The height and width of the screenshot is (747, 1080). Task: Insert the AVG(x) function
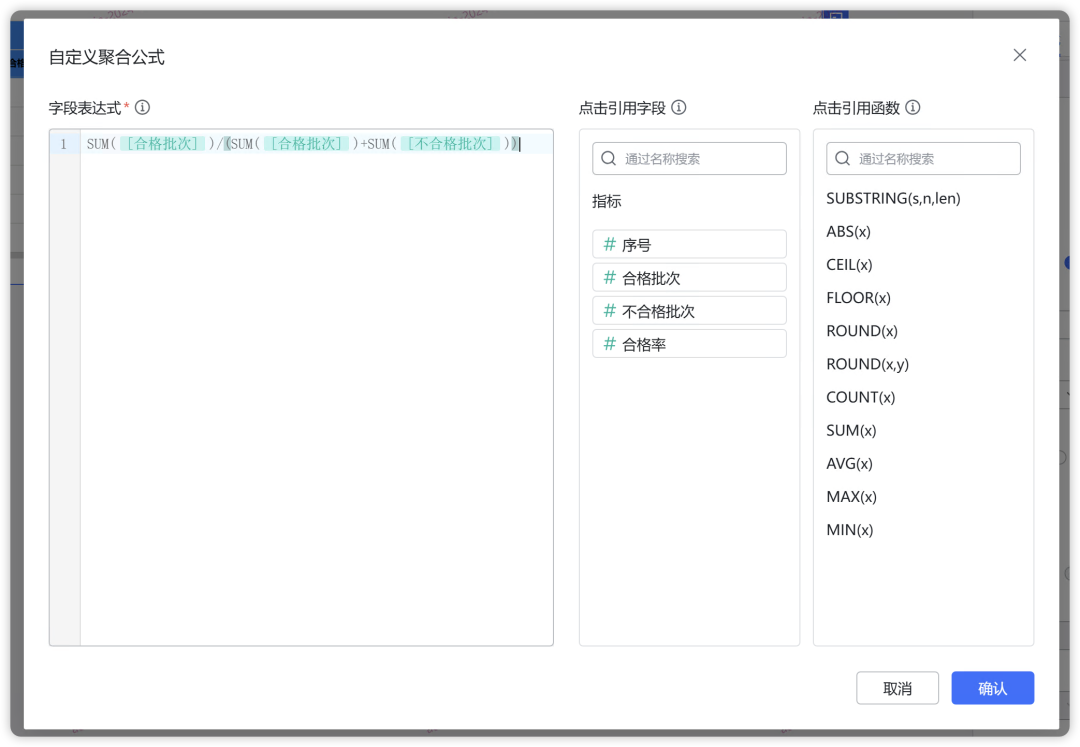tap(849, 463)
